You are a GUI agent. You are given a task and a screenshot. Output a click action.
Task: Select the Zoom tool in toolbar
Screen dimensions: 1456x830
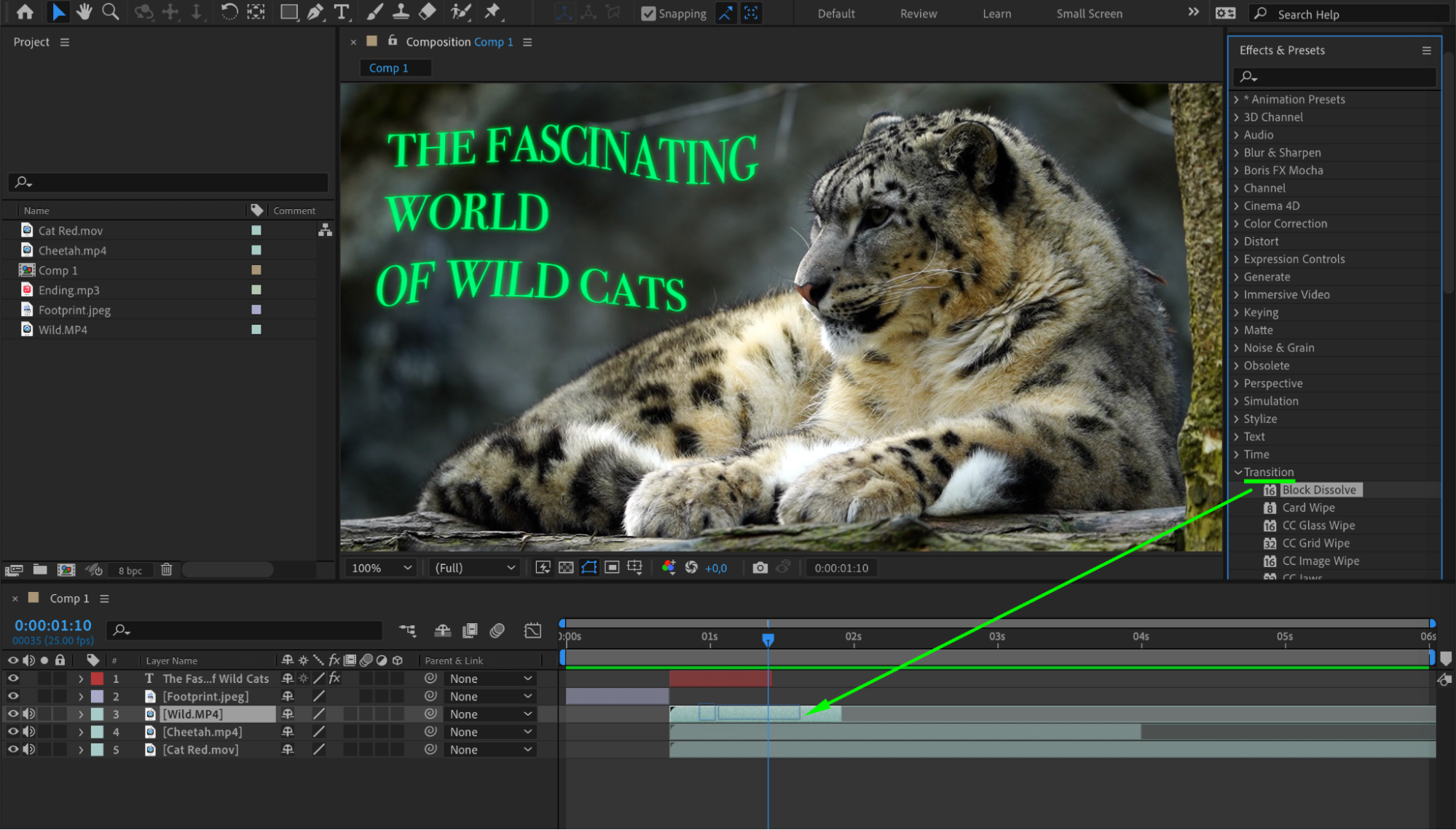pos(111,12)
